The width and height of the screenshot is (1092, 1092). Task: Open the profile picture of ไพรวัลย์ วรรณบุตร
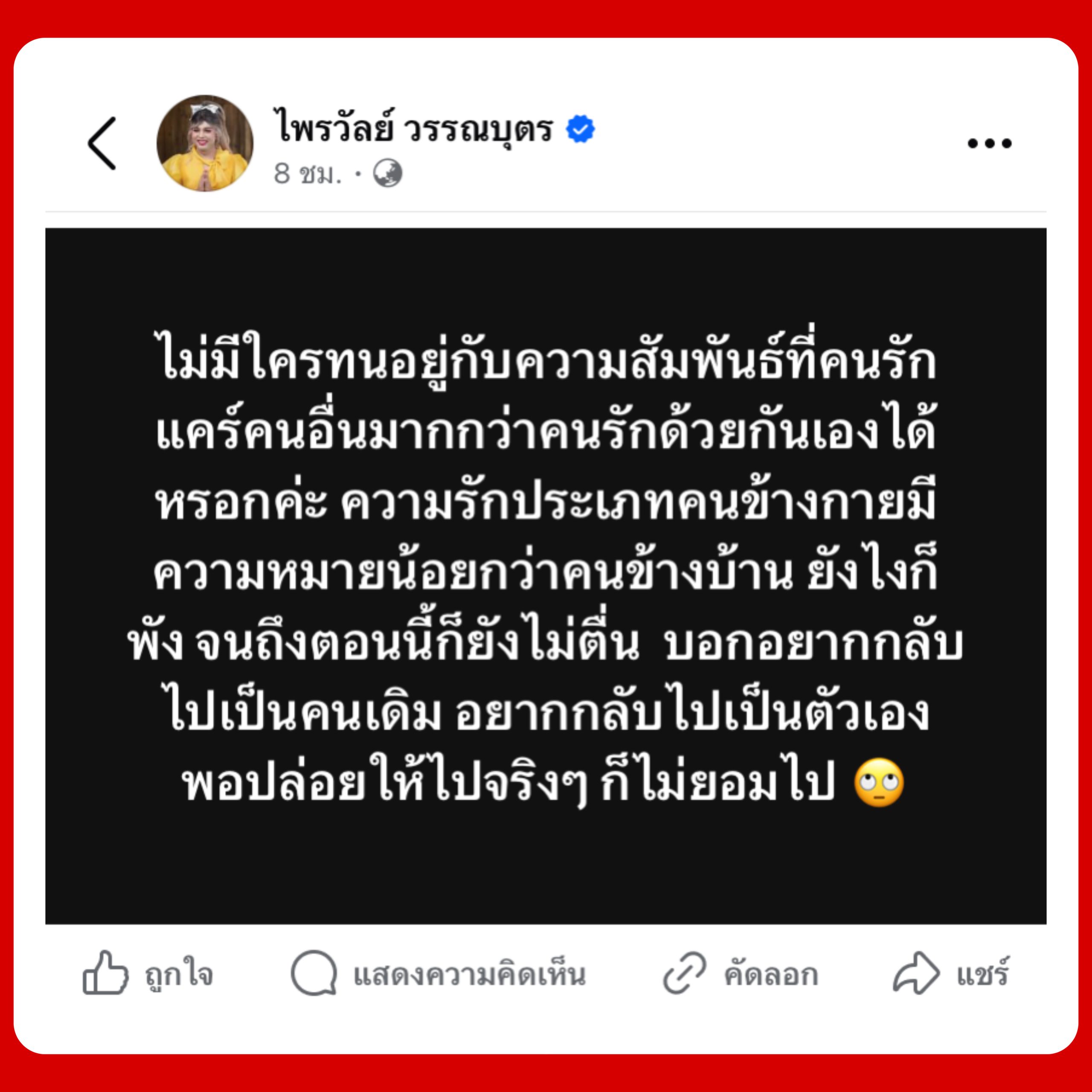pos(205,143)
